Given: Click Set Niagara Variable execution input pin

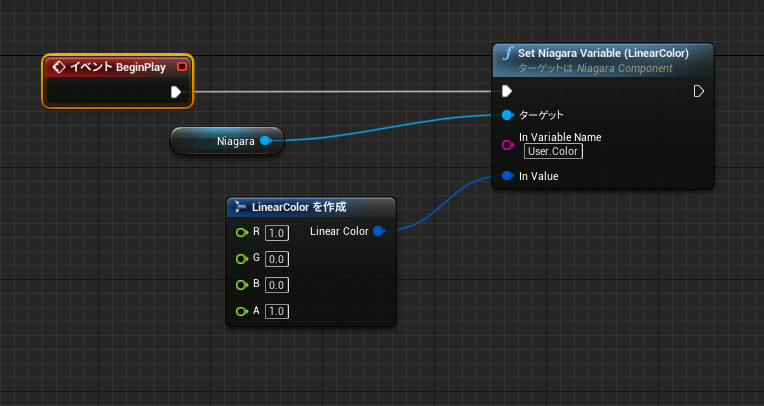Looking at the screenshot, I should (507, 91).
